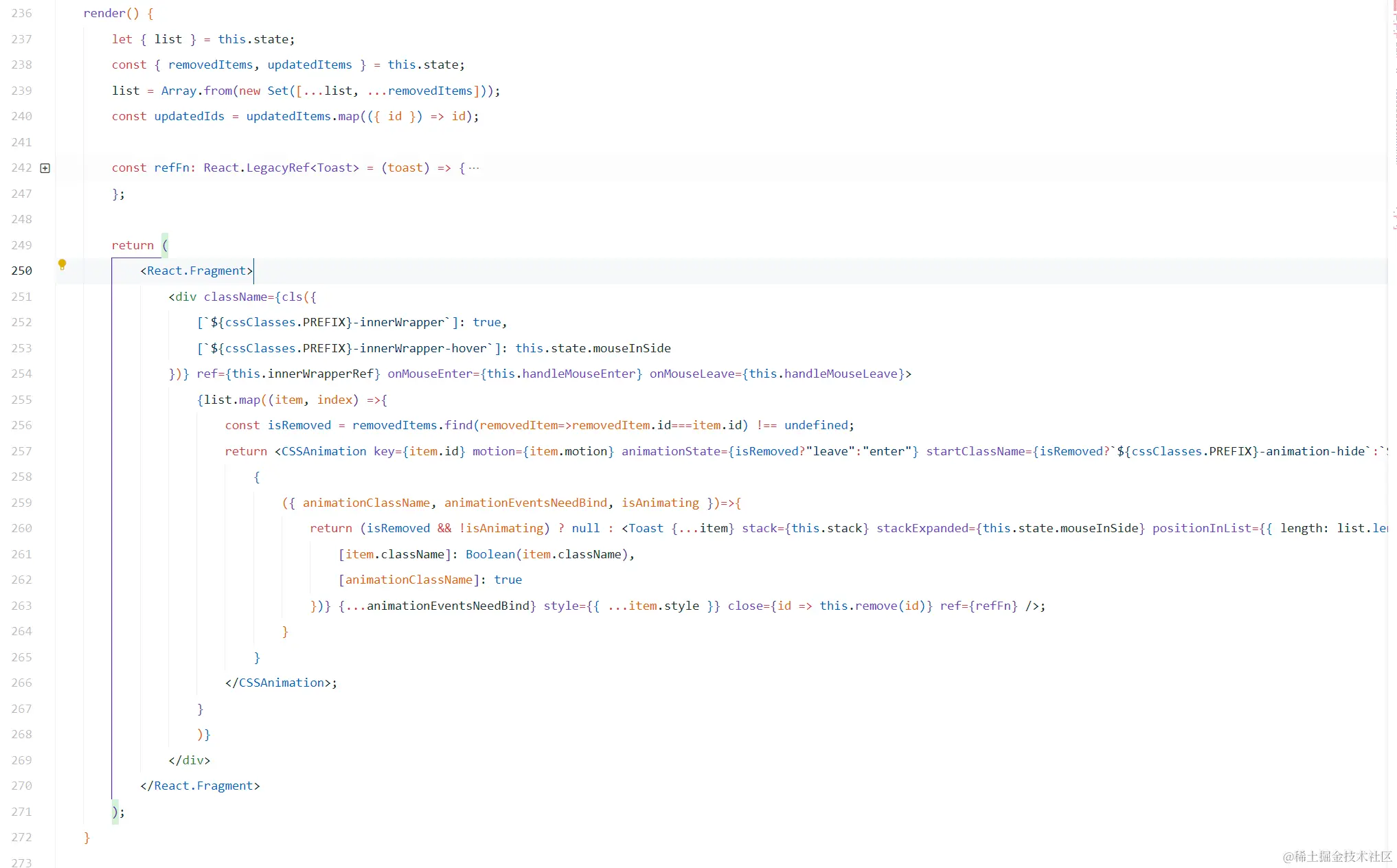Click the highlighted opening parenthesis after return
1397x868 pixels.
[165, 245]
